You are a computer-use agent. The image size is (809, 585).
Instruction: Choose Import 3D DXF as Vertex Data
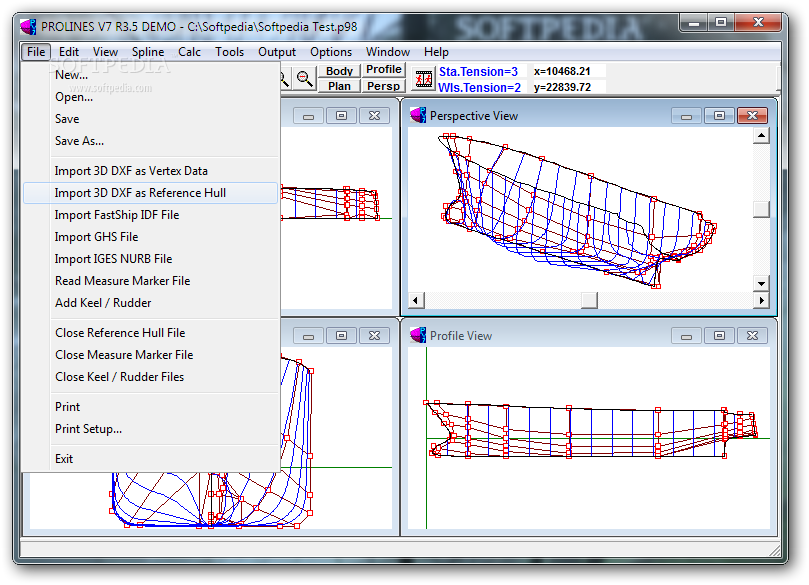coord(150,171)
